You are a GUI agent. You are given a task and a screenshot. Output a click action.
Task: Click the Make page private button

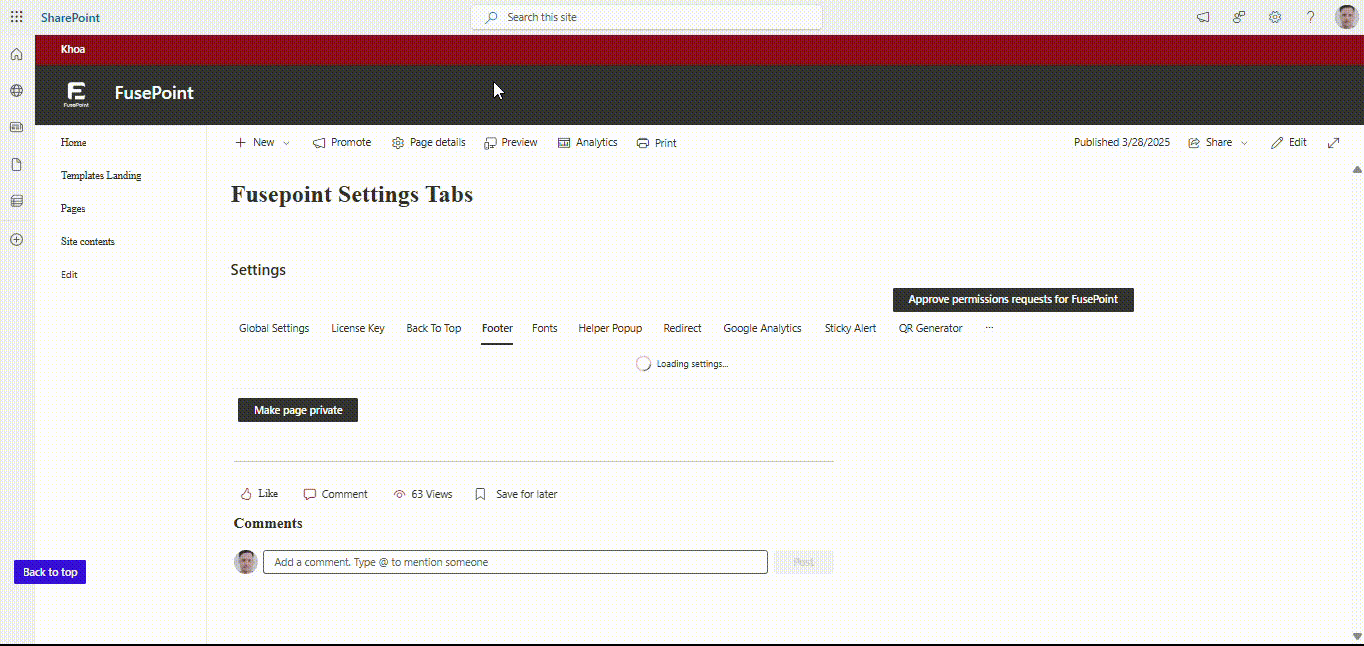click(x=298, y=410)
